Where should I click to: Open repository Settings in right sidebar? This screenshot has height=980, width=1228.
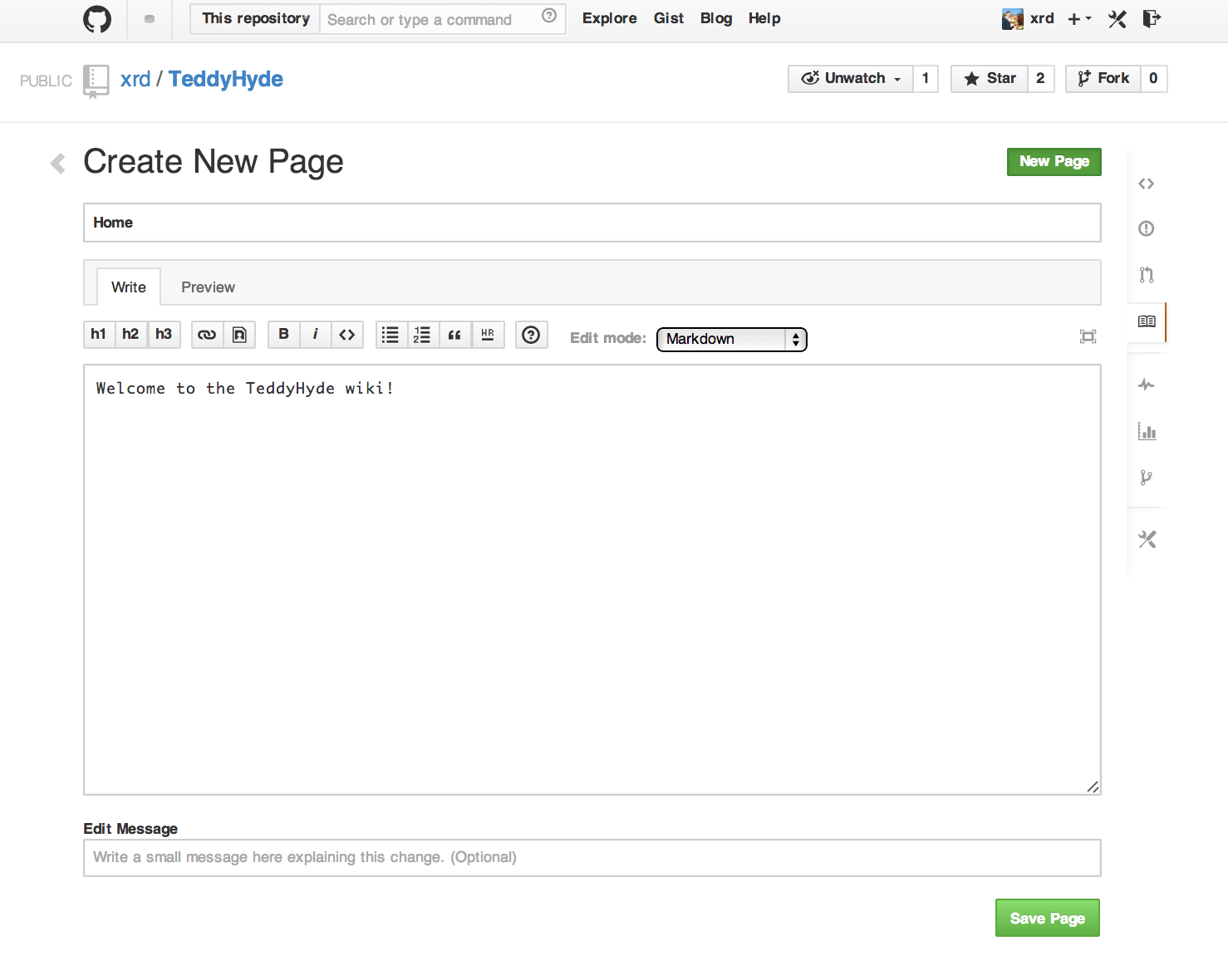click(x=1147, y=540)
